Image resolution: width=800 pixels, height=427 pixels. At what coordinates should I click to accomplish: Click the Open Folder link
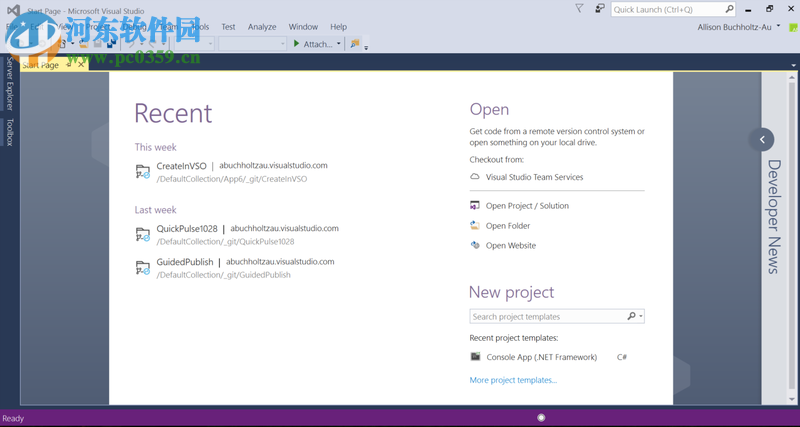point(508,225)
